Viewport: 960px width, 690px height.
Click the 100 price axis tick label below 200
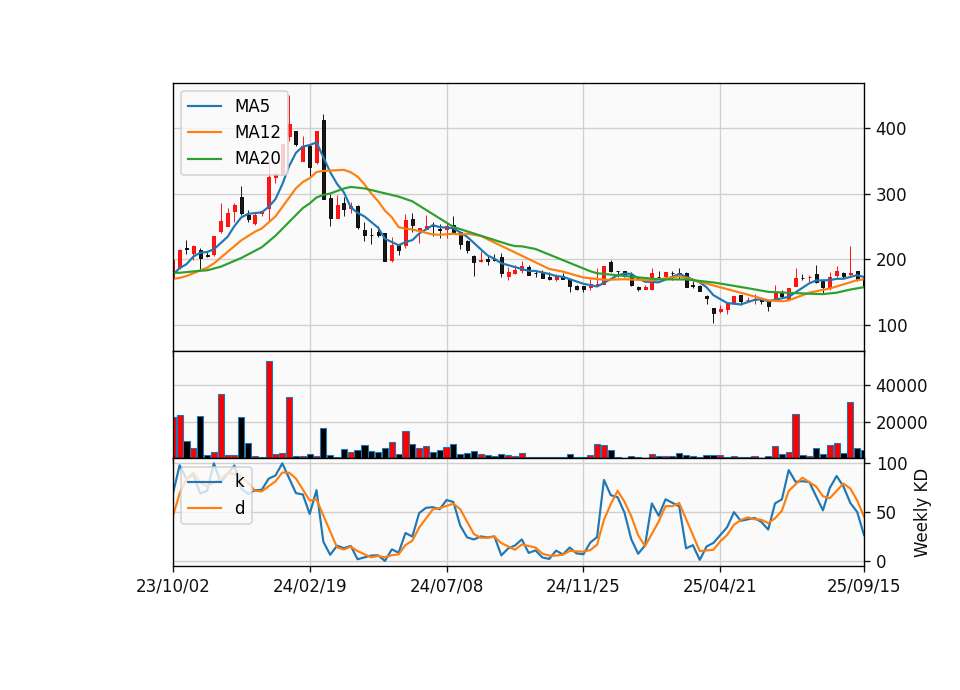pos(891,326)
